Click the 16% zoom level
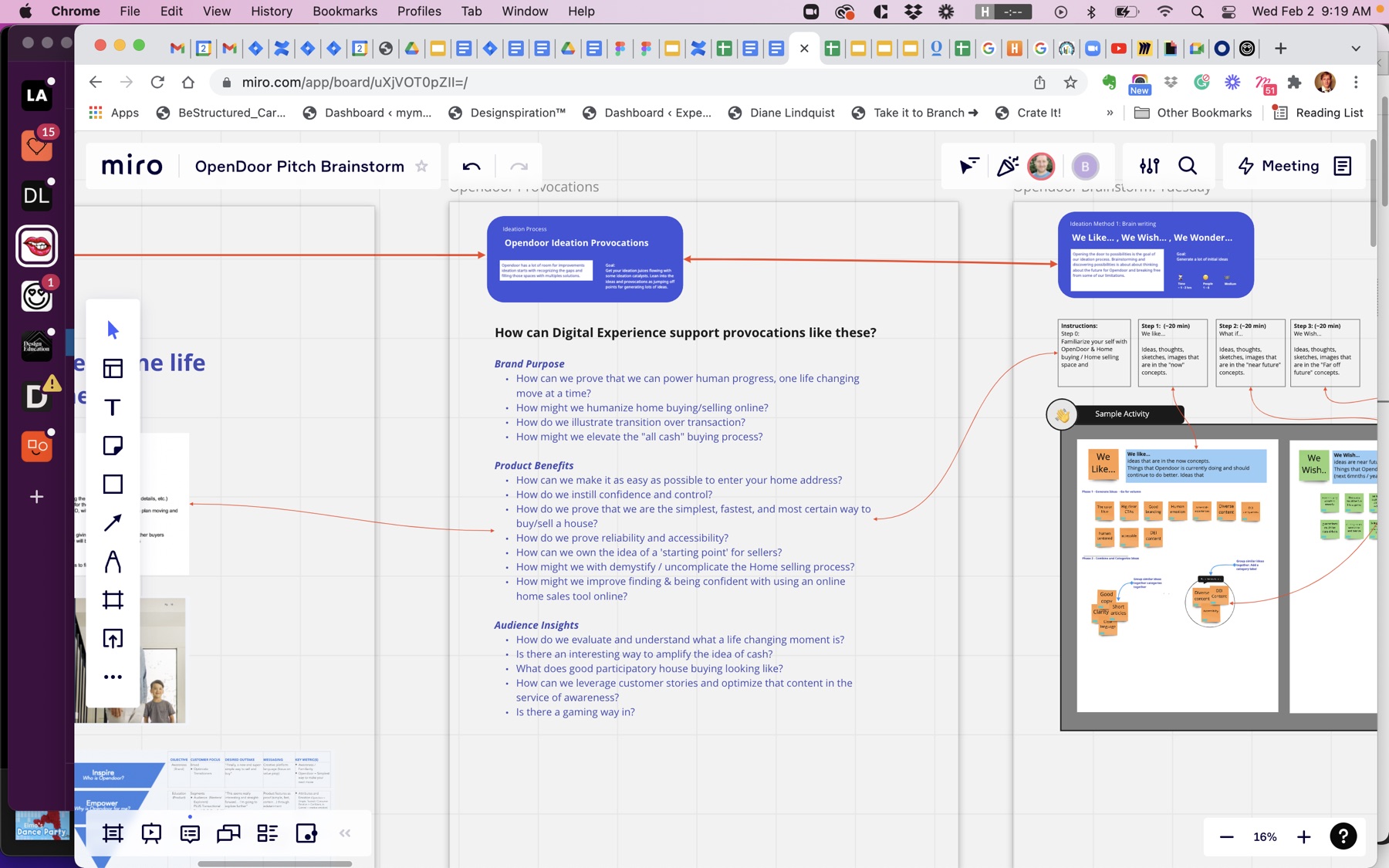The image size is (1389, 868). pos(1265,837)
